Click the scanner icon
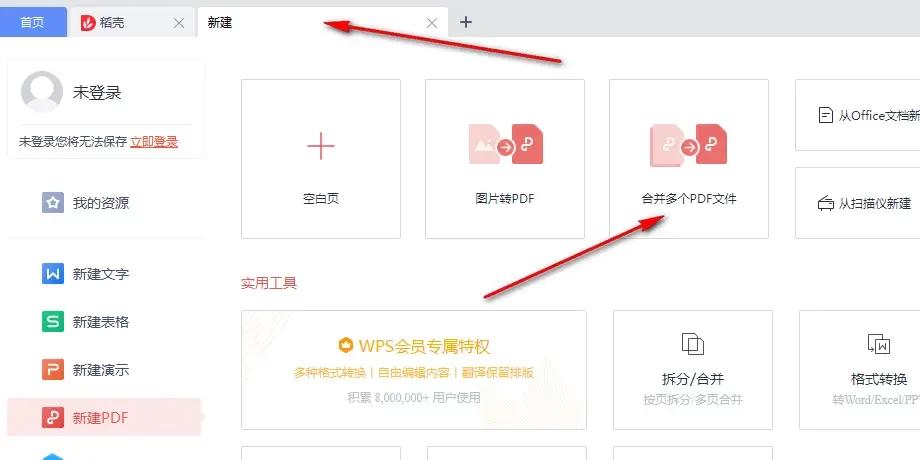 point(826,204)
